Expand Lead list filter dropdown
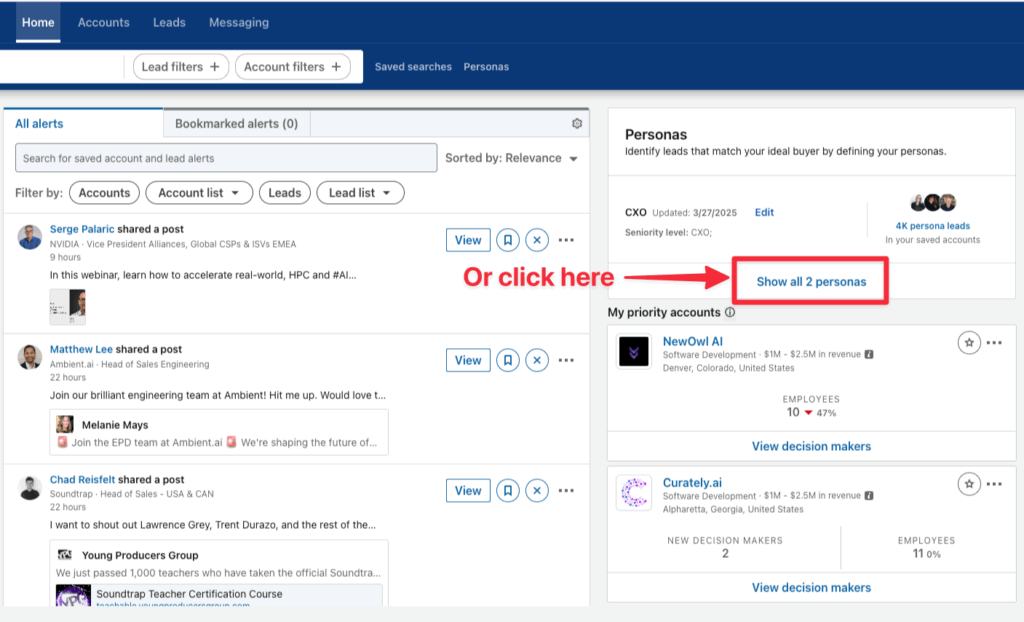 tap(360, 193)
